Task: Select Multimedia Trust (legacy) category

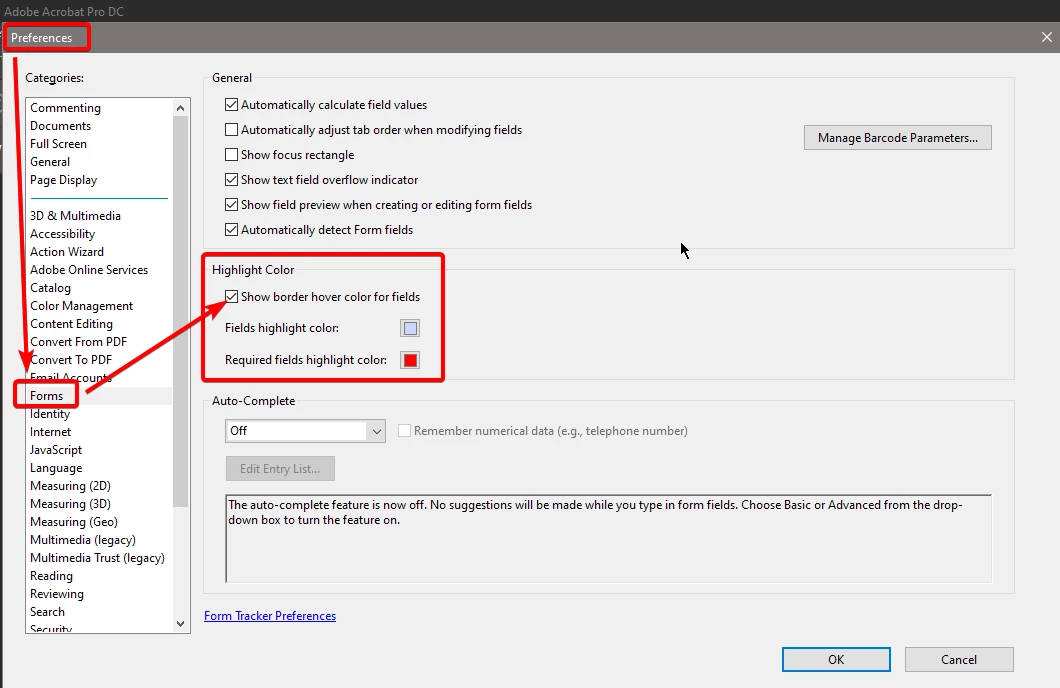Action: point(97,558)
